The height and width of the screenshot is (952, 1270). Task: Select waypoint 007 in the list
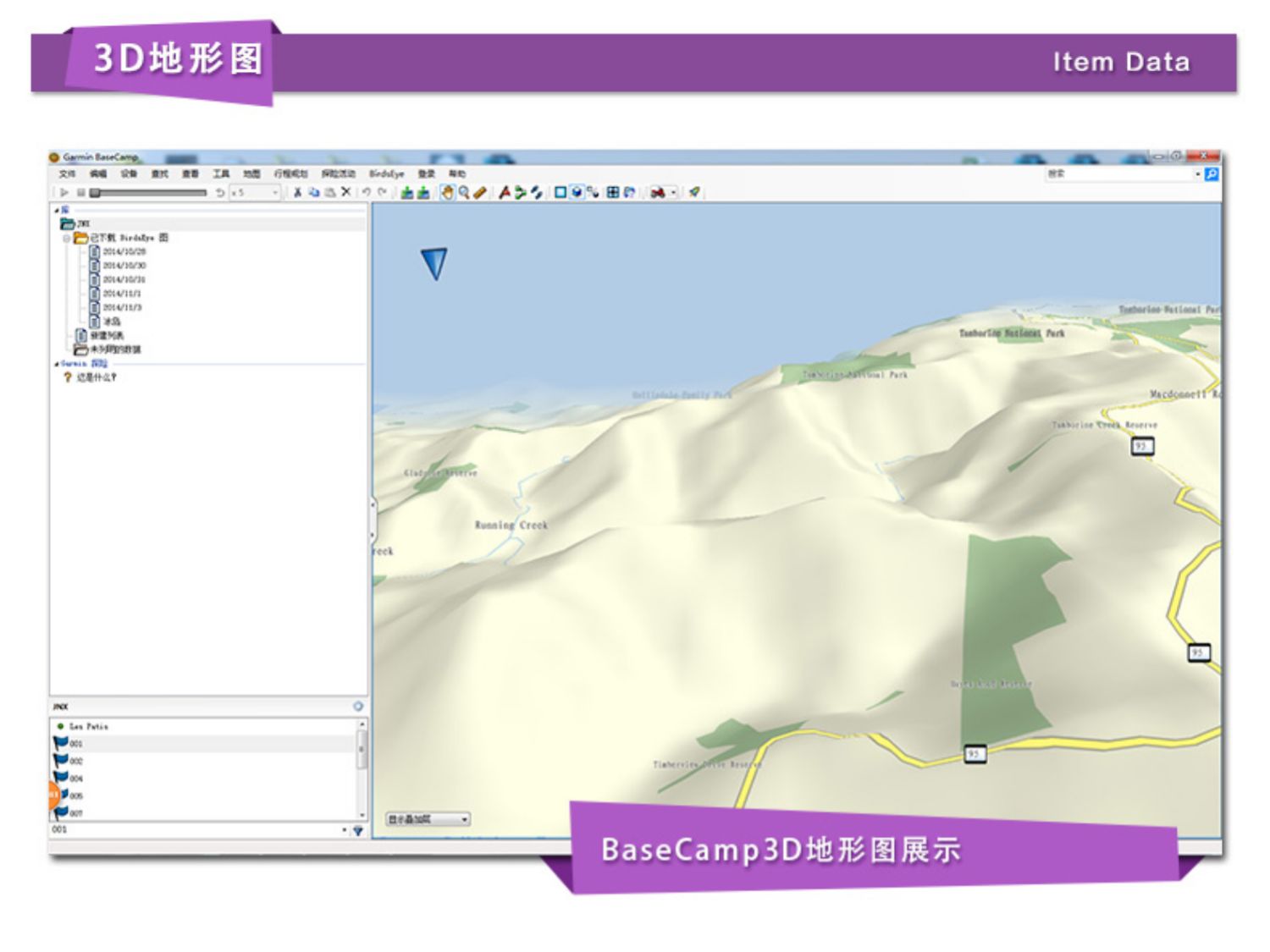[x=203, y=813]
